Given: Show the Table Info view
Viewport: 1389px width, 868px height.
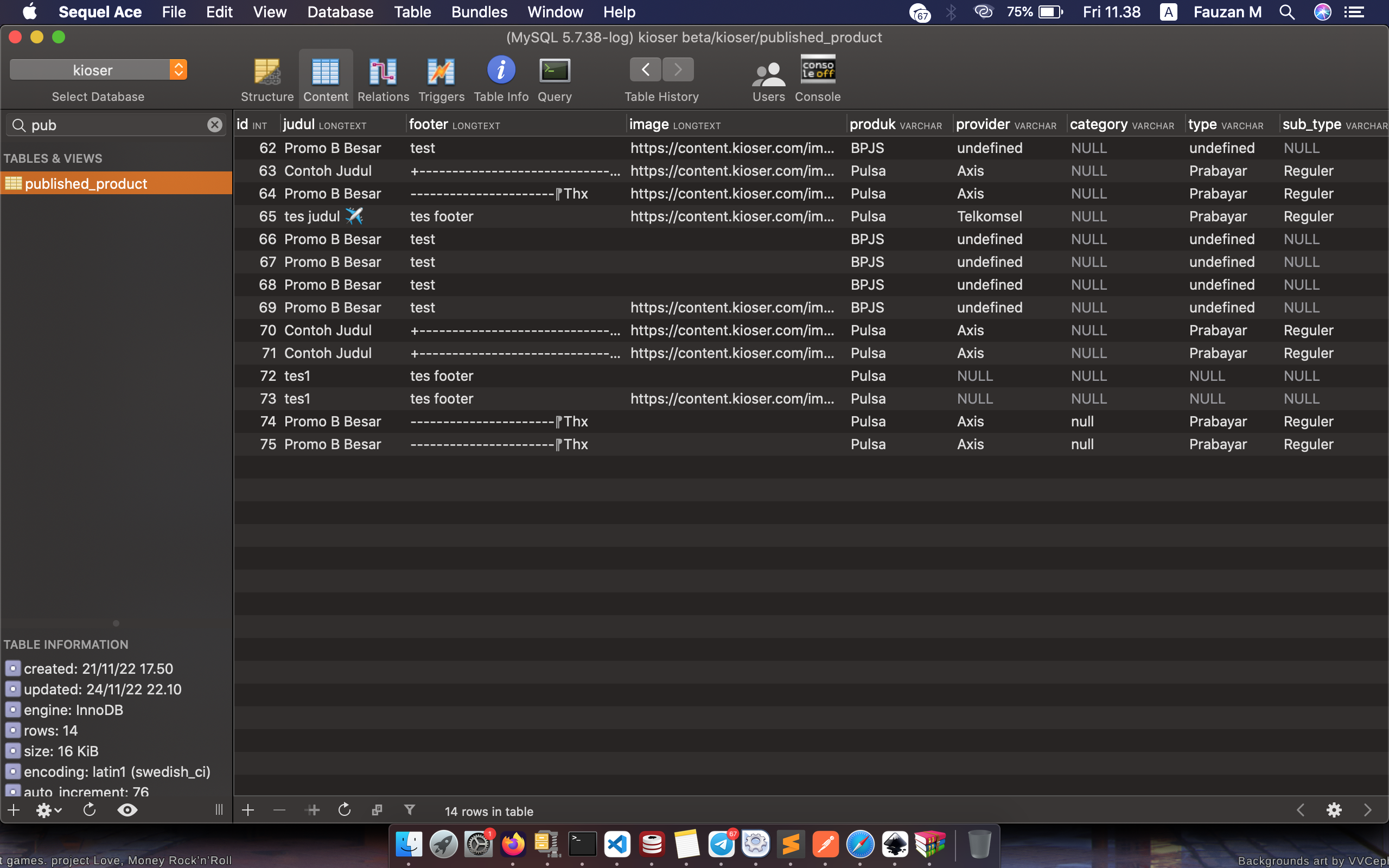Looking at the screenshot, I should click(500, 79).
